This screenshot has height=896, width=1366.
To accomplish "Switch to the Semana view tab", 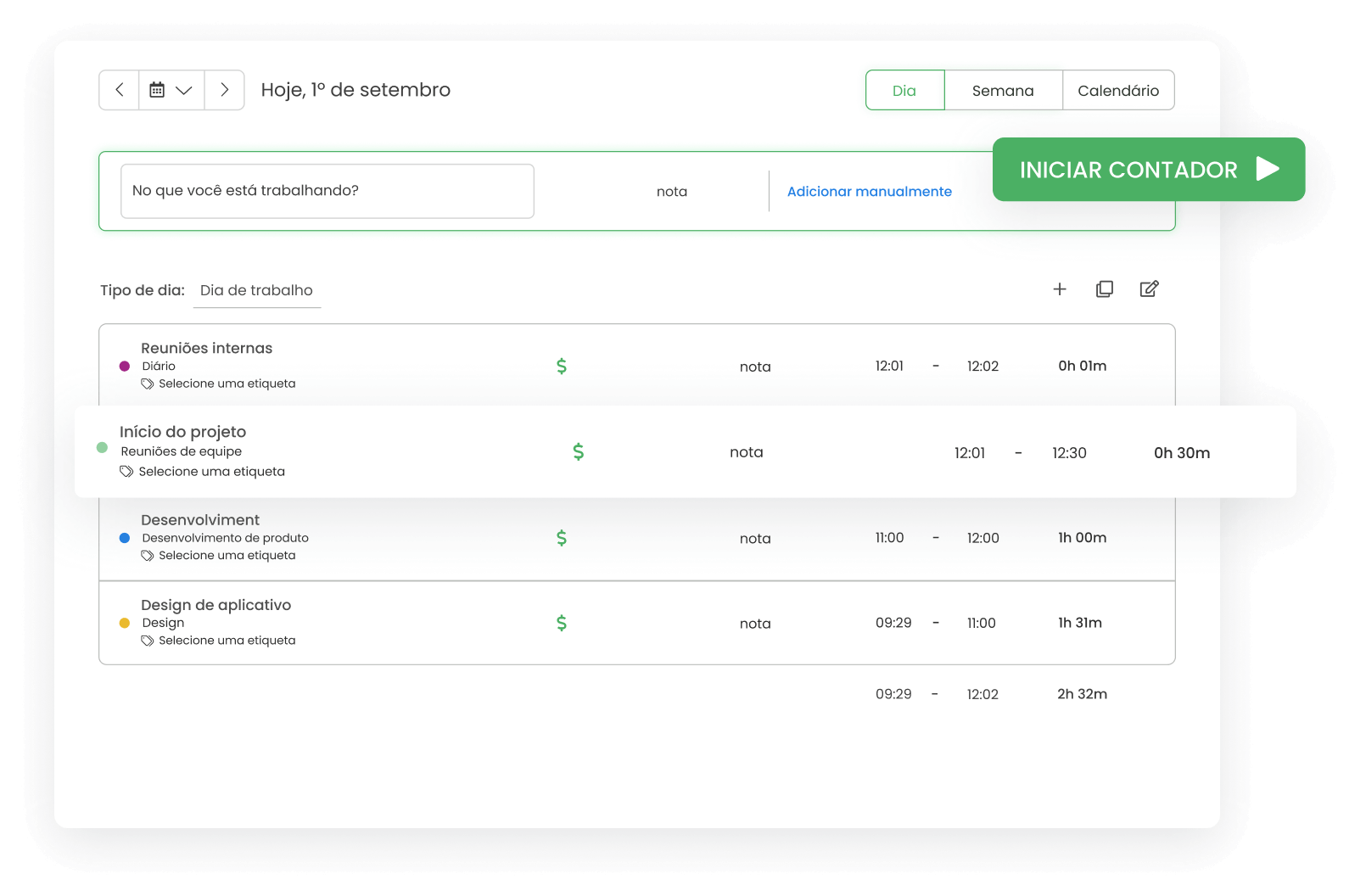I will pyautogui.click(x=1002, y=91).
